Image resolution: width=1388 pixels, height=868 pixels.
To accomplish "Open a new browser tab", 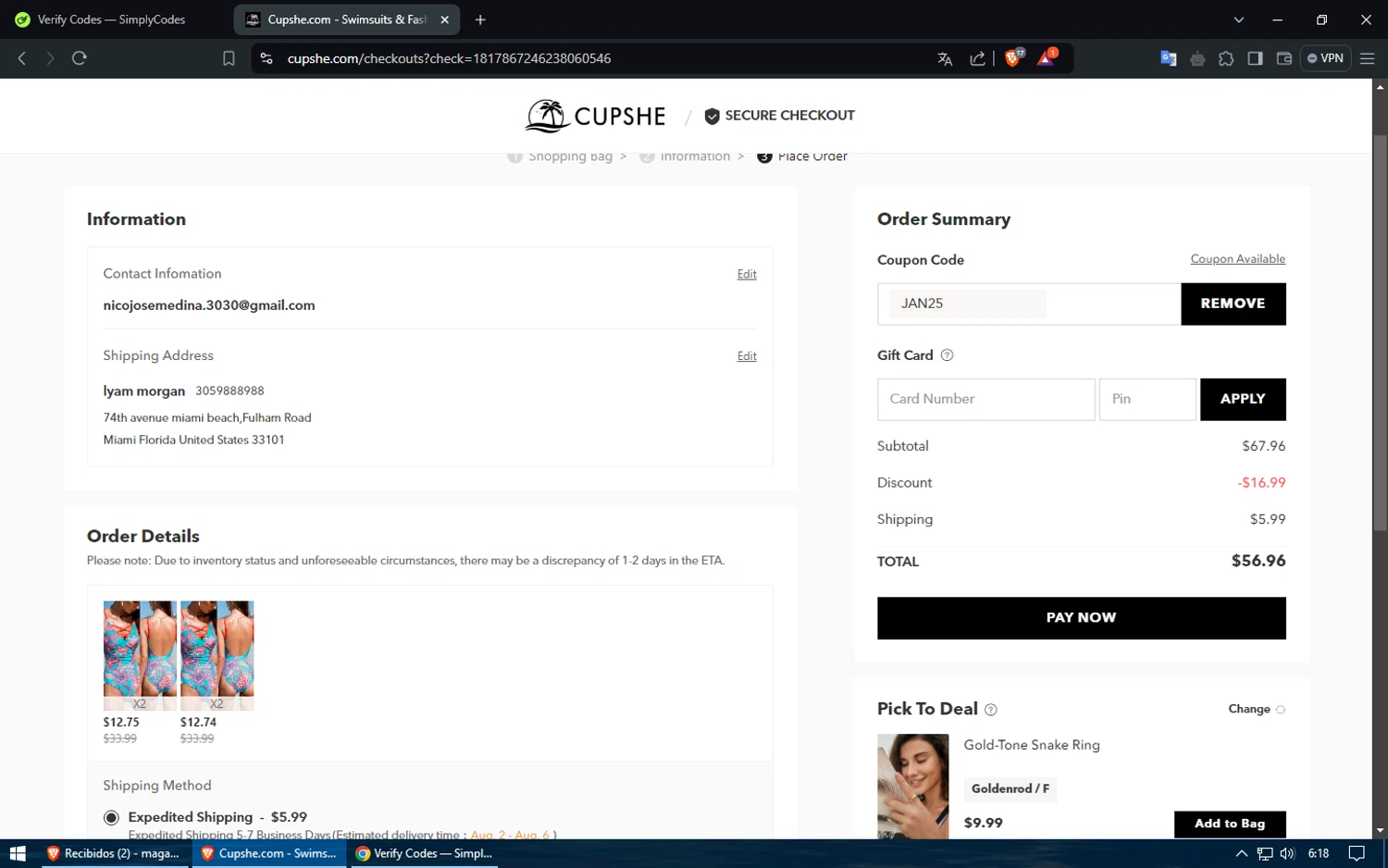I will (x=480, y=19).
